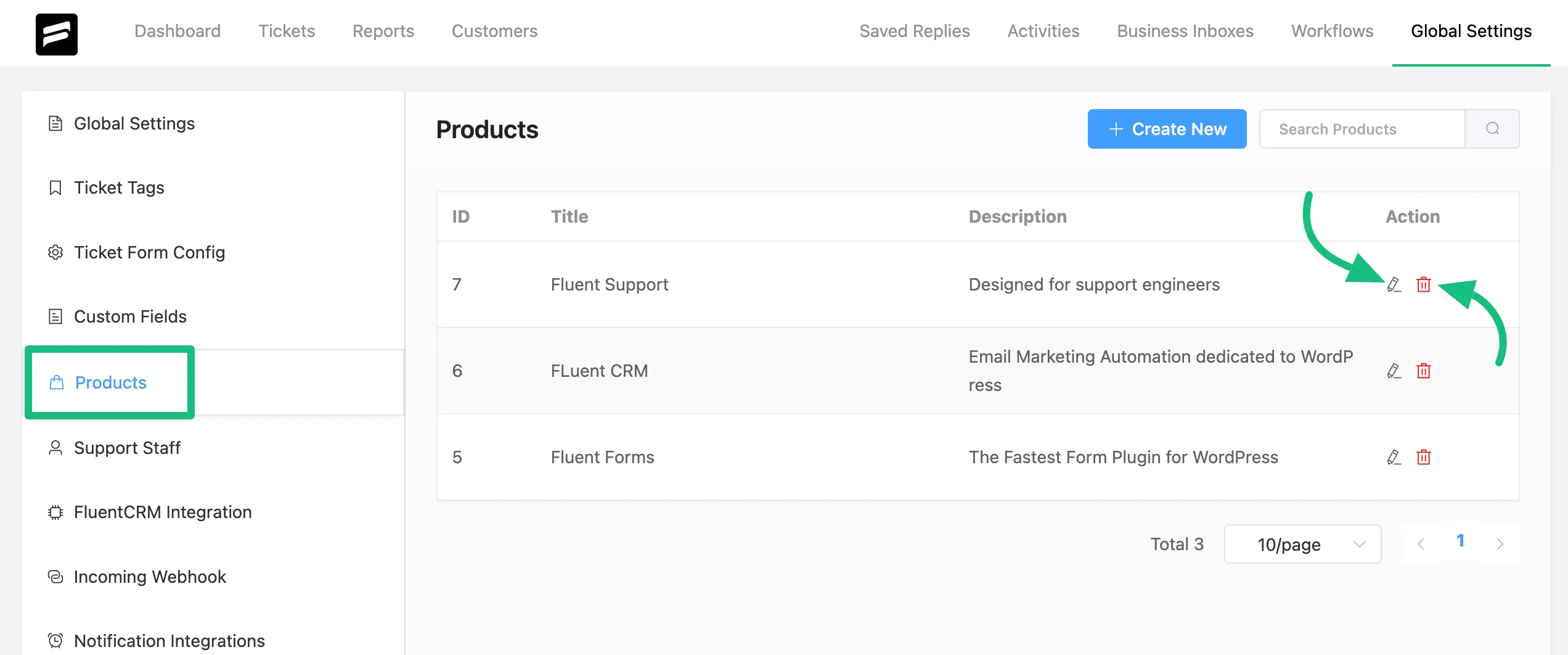The height and width of the screenshot is (655, 1568).
Task: Open the Dashboard tab
Action: [178, 31]
